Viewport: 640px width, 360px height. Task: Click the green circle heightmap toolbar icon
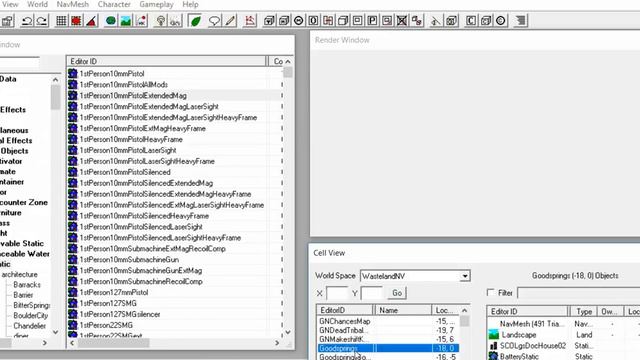pyautogui.click(x=110, y=20)
